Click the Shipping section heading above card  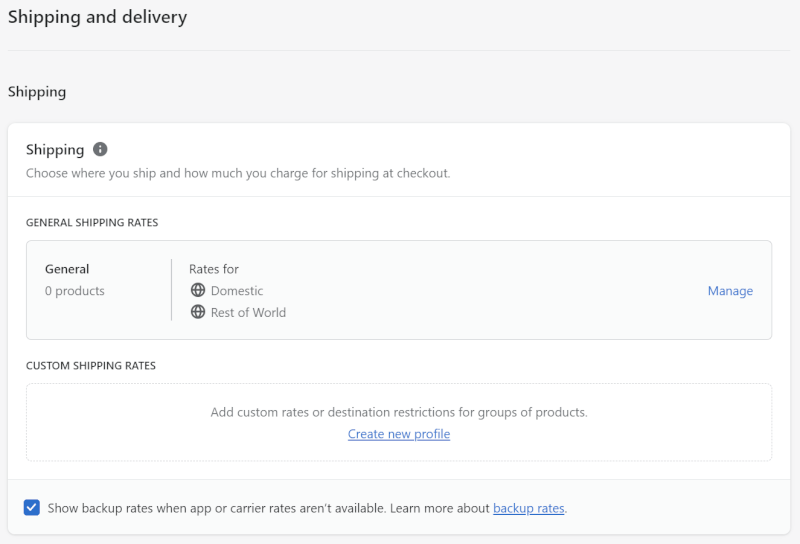tap(37, 92)
